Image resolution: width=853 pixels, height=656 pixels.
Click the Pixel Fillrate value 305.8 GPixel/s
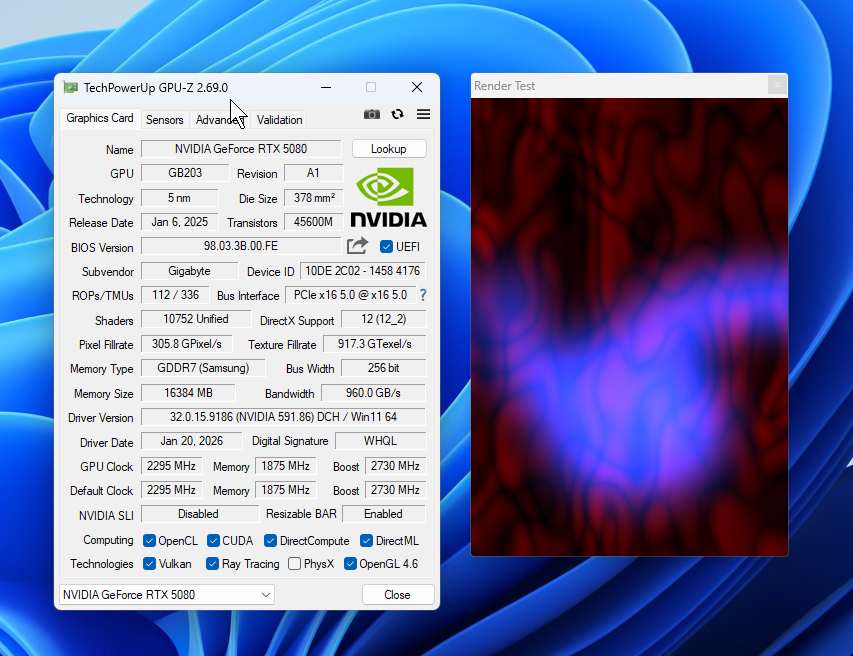[x=187, y=344]
